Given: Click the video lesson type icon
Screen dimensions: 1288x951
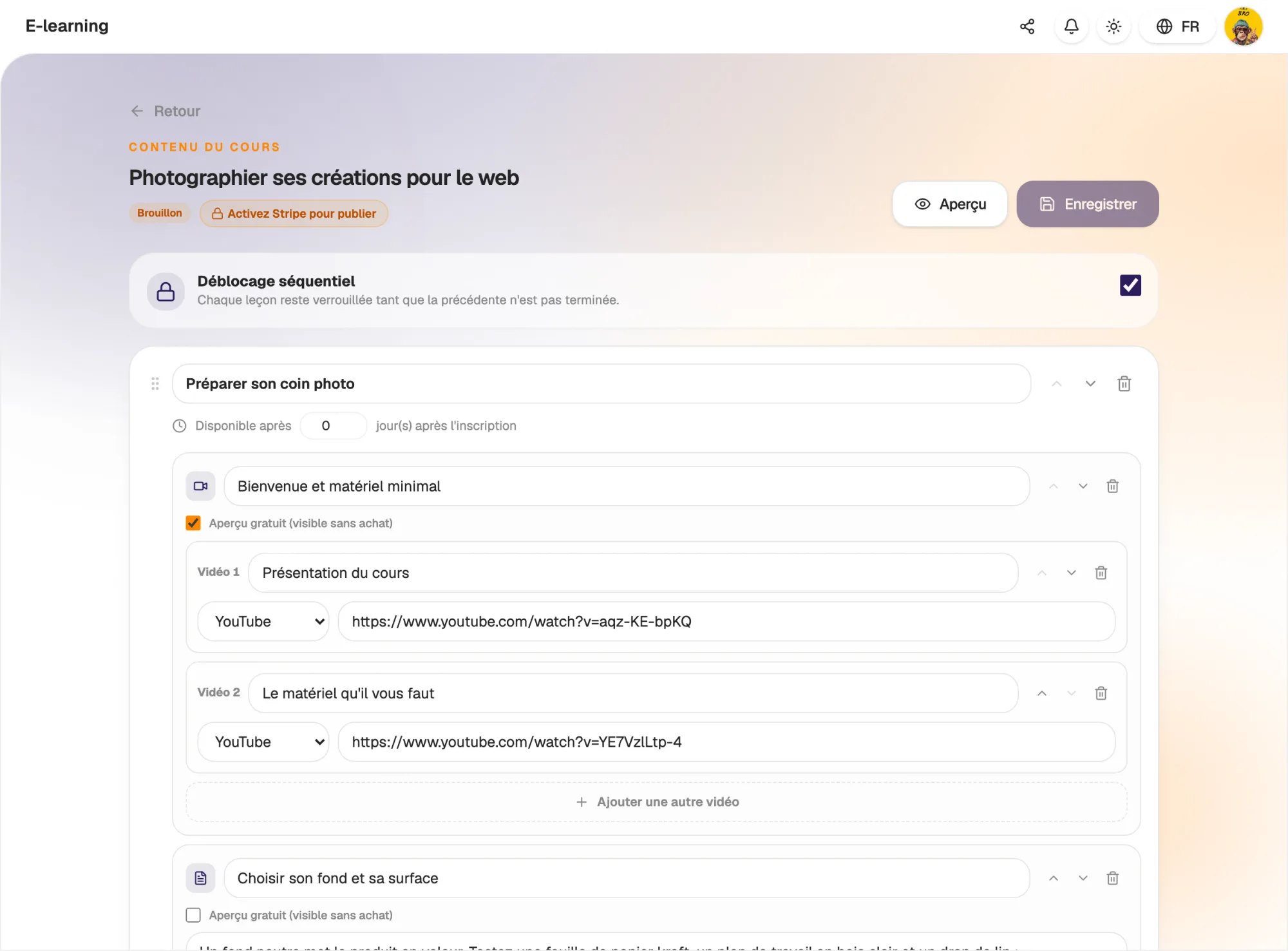Looking at the screenshot, I should click(x=200, y=486).
